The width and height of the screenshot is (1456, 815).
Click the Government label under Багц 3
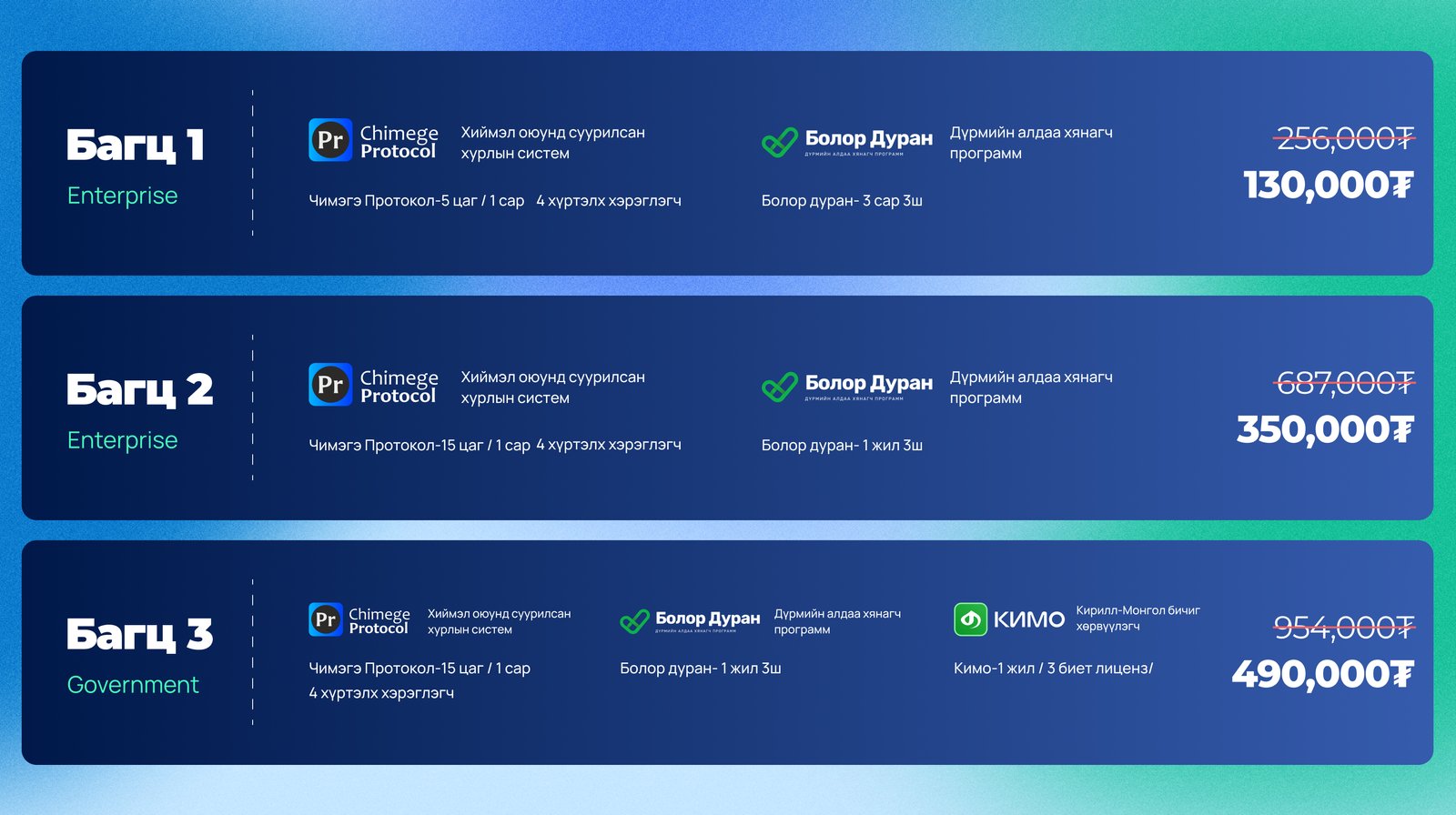[133, 685]
